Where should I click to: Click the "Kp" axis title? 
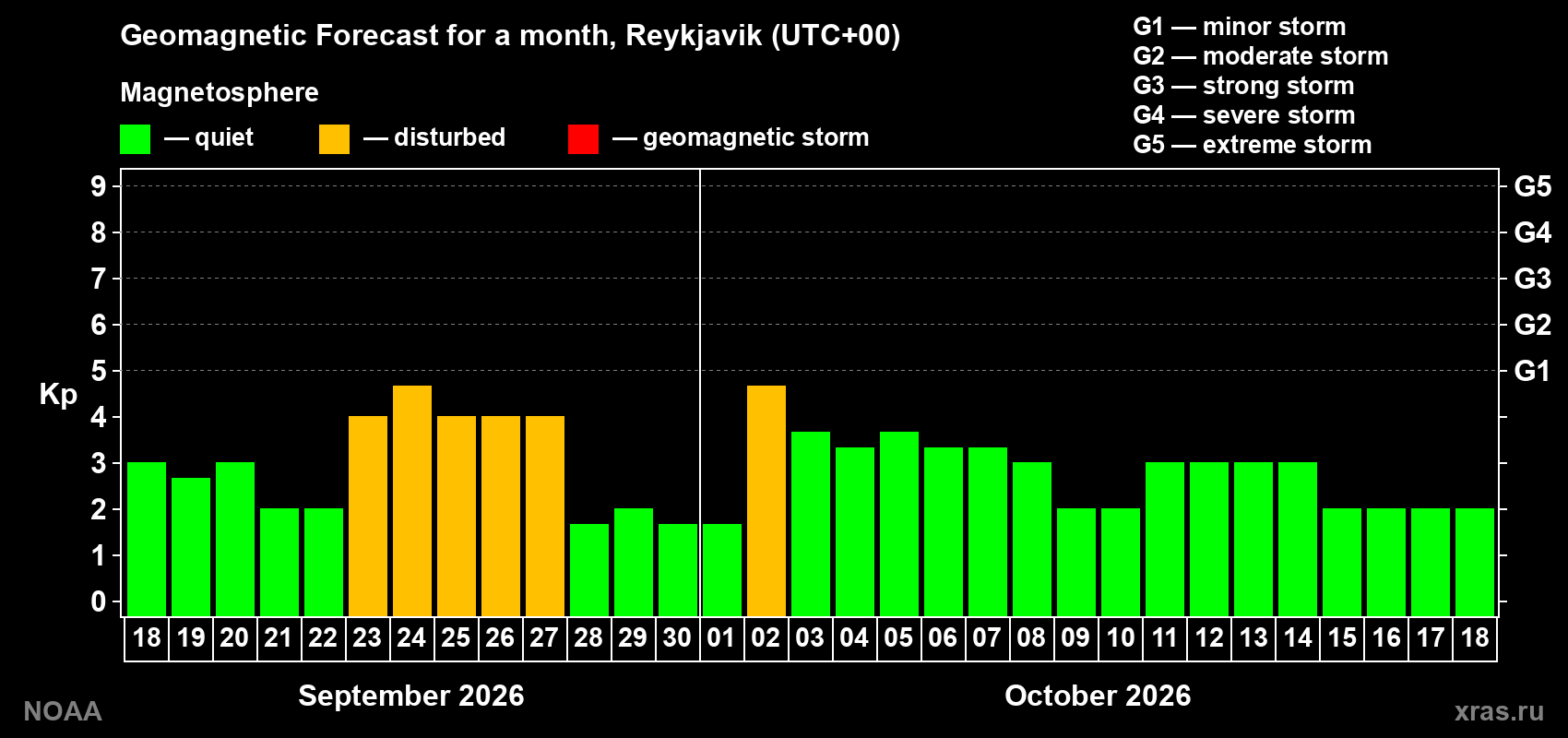pos(58,395)
